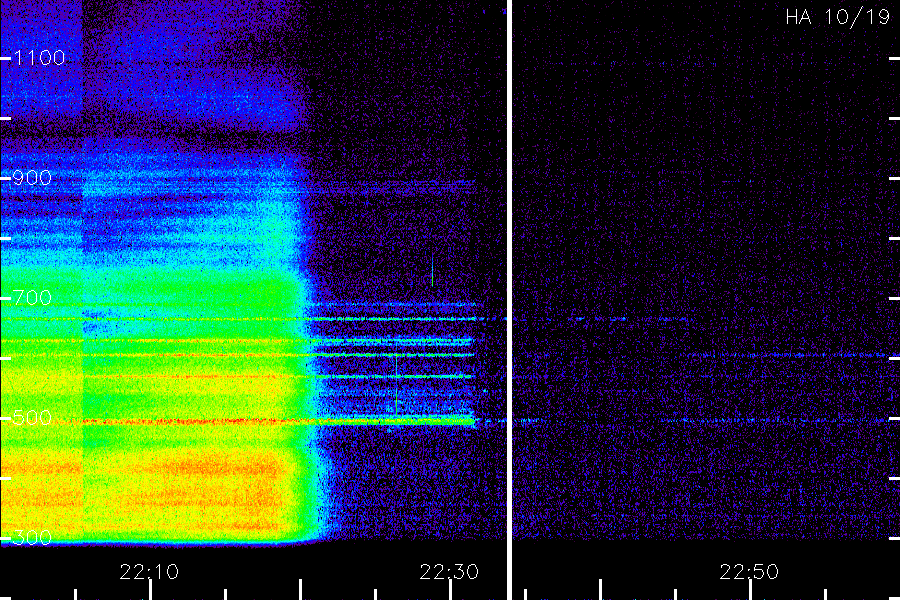Click the 900 frequency axis label
This screenshot has height=600, width=900.
pos(32,178)
